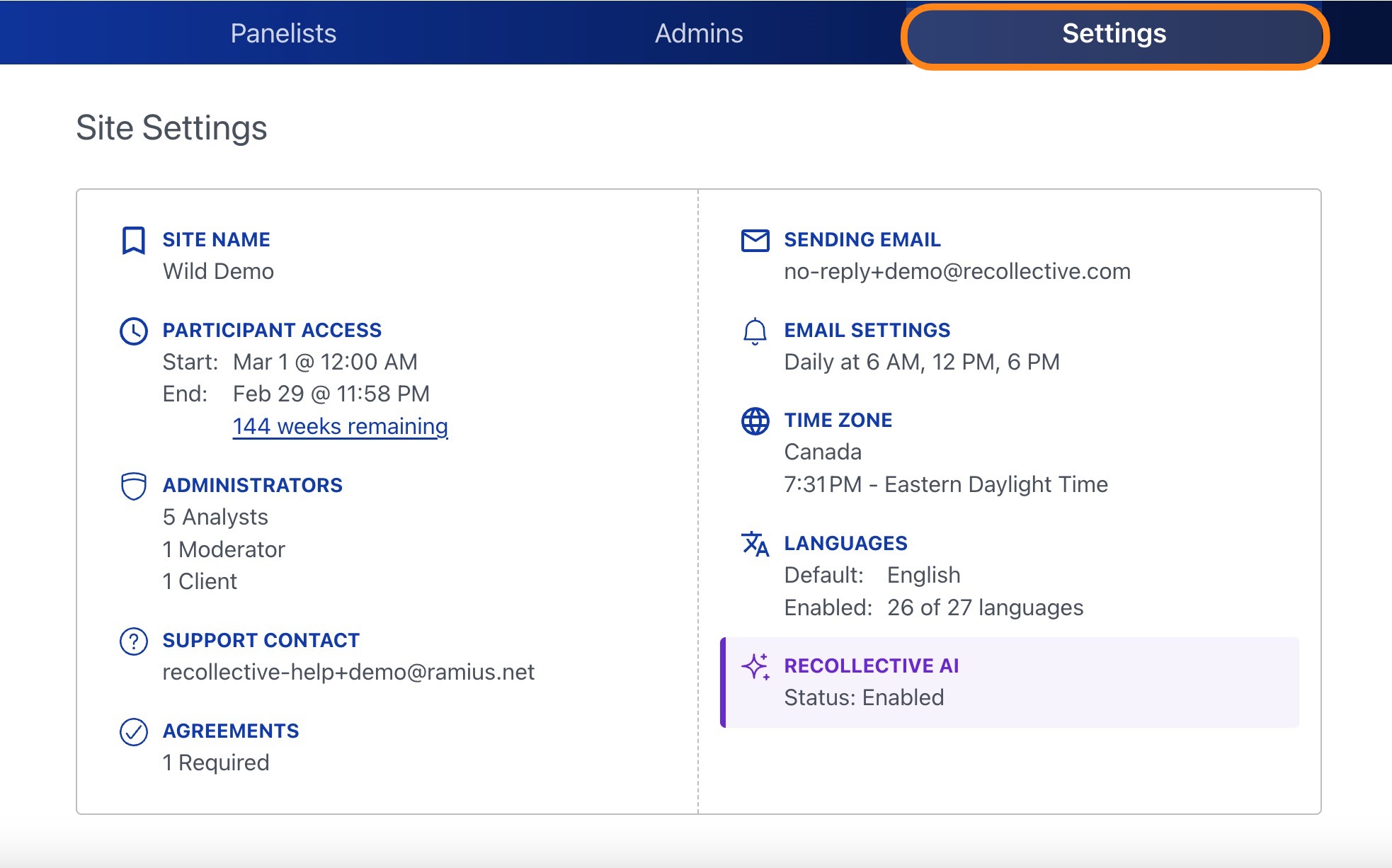Open the SITE NAME setting heading
The width and height of the screenshot is (1392, 868).
[216, 239]
